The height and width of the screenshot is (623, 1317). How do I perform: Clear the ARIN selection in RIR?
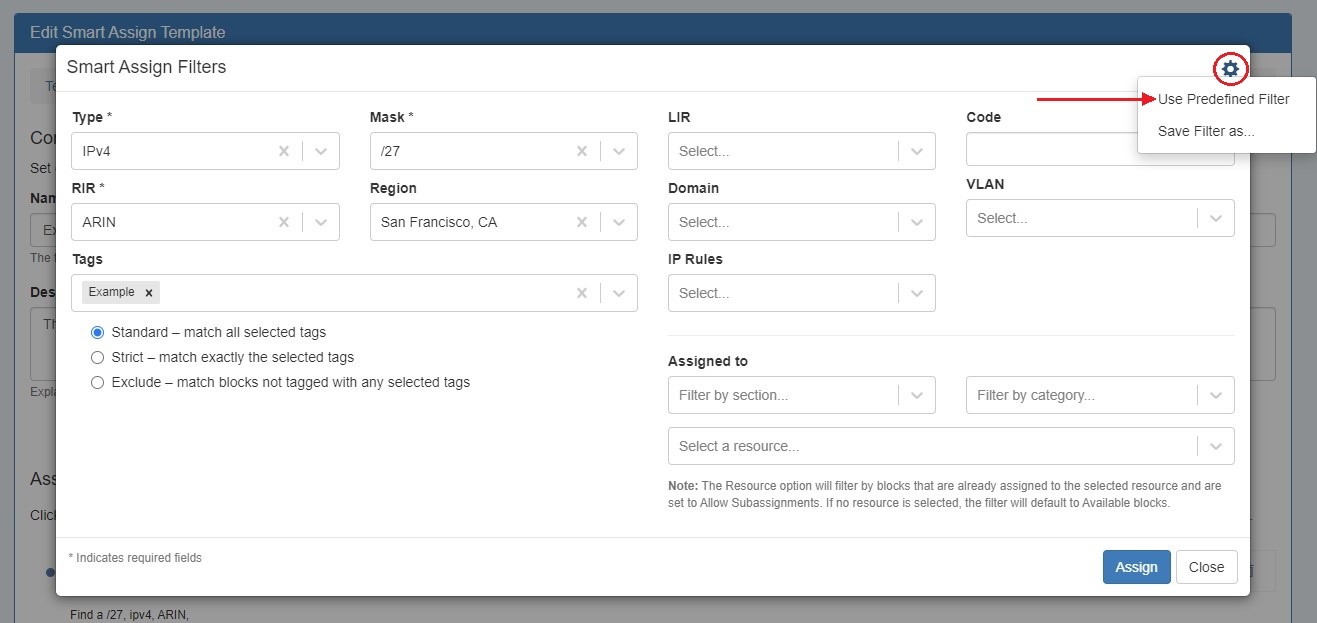point(284,222)
